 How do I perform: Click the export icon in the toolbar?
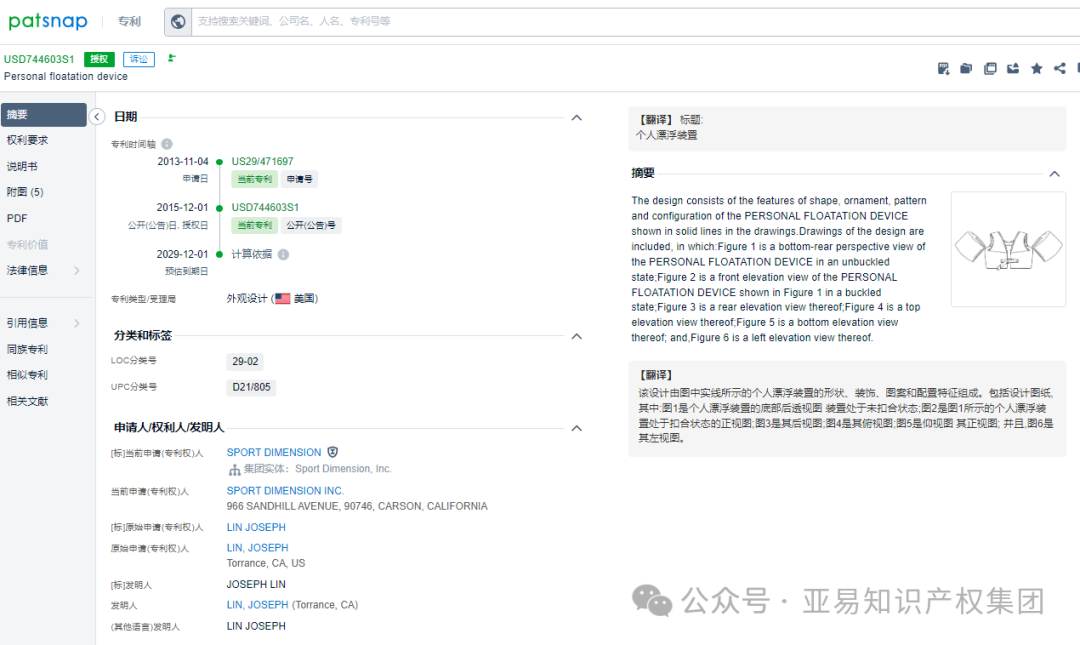pos(1013,68)
